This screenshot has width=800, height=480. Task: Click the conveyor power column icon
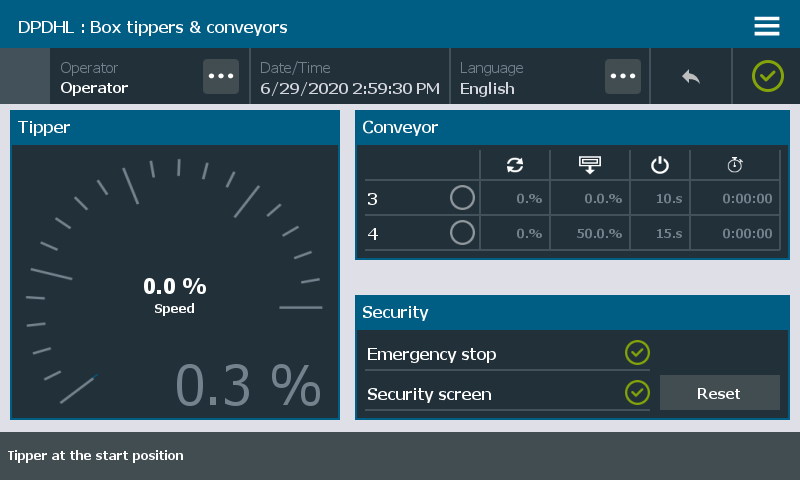point(659,165)
